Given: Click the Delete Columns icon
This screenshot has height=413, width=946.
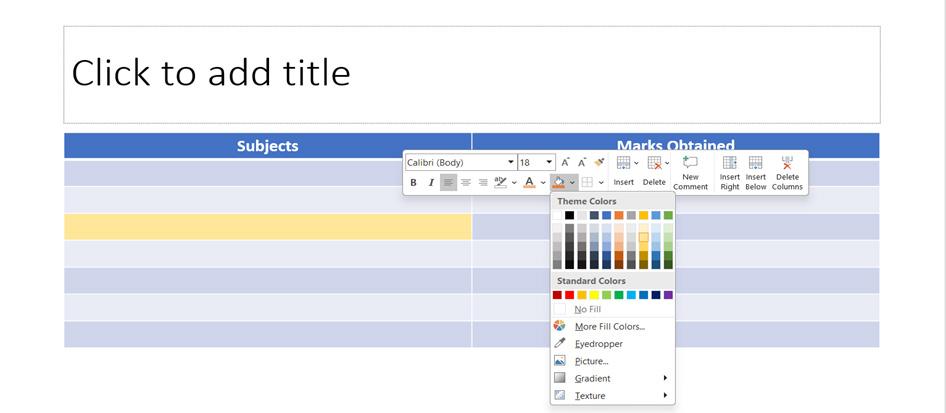Looking at the screenshot, I should pyautogui.click(x=787, y=171).
